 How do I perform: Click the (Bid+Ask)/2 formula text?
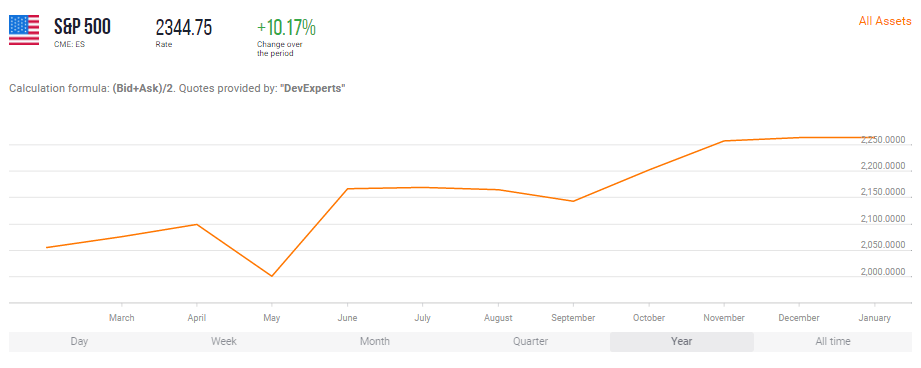pyautogui.click(x=143, y=89)
